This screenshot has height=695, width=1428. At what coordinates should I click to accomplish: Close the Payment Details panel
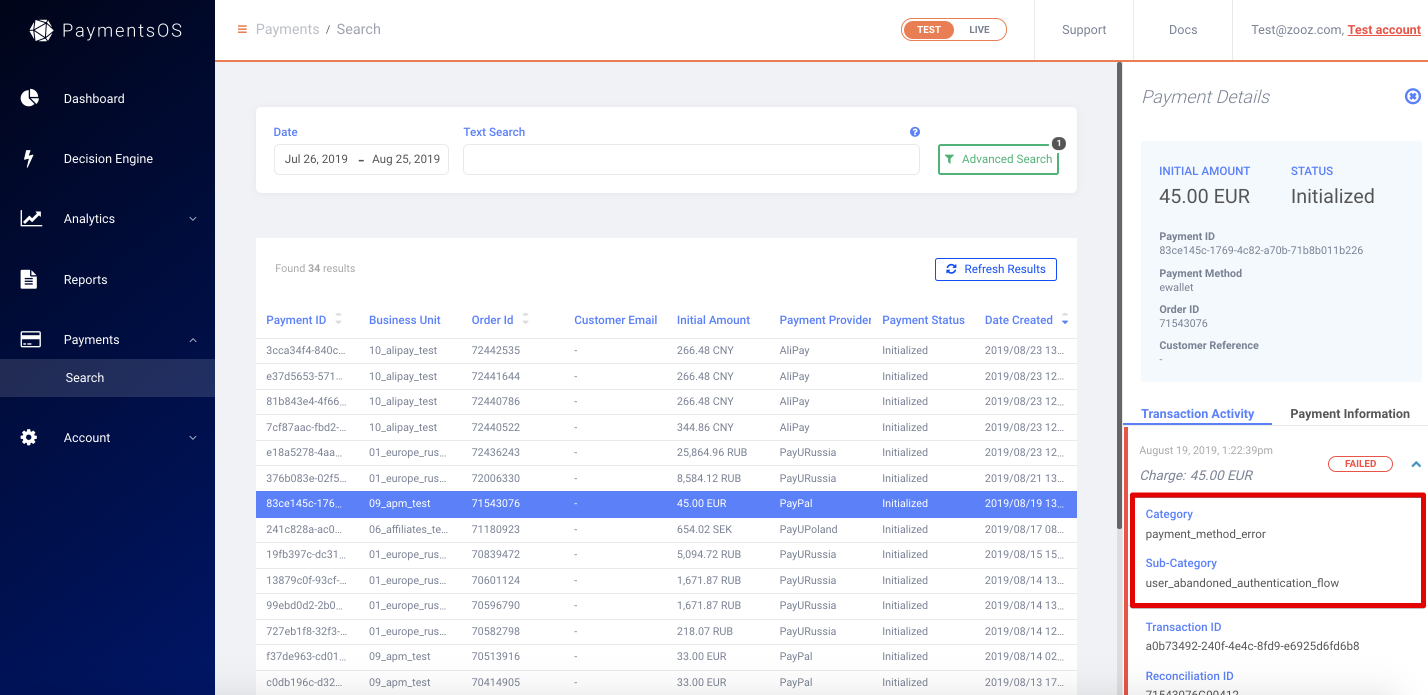pos(1412,96)
